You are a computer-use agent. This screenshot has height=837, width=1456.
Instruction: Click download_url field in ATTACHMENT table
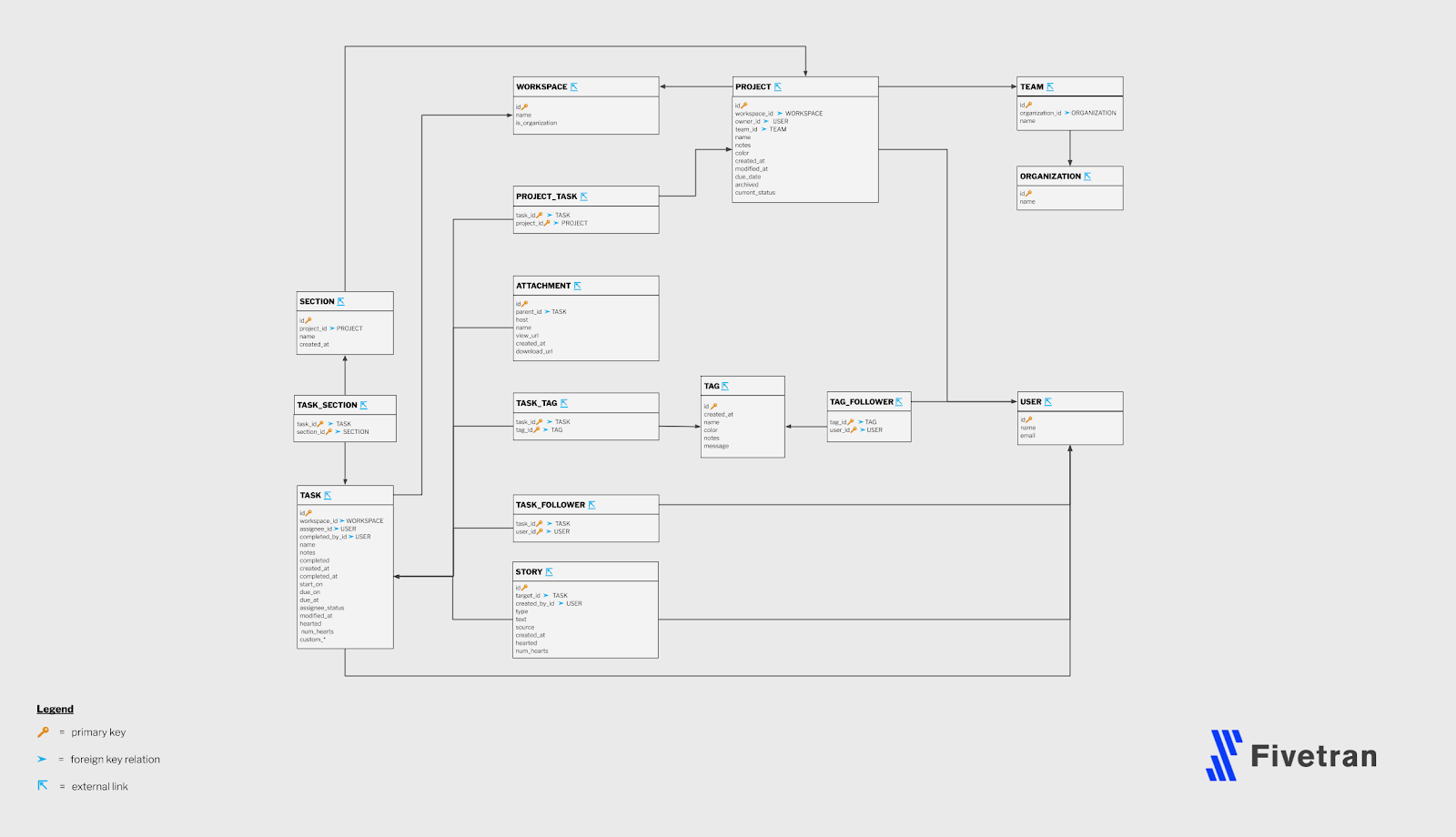tap(534, 351)
